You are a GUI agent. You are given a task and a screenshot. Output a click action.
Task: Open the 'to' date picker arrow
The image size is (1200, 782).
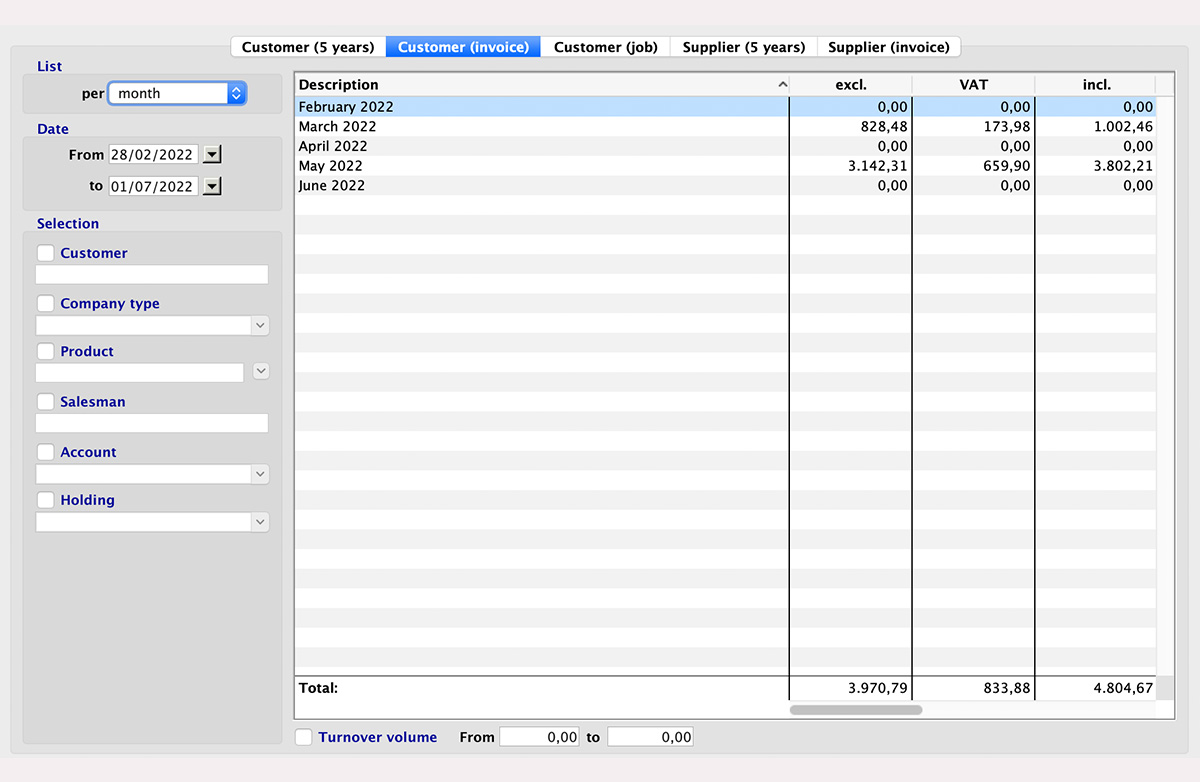pyautogui.click(x=212, y=186)
